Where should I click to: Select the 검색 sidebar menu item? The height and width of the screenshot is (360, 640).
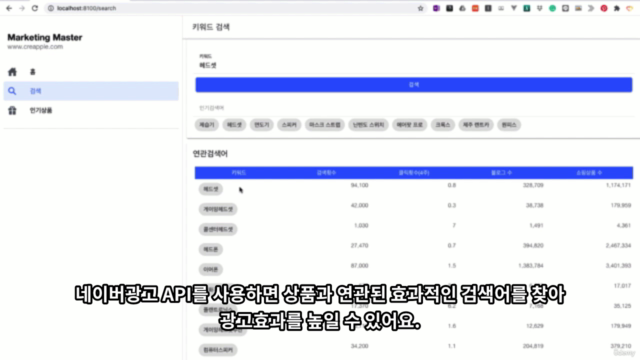(x=91, y=91)
